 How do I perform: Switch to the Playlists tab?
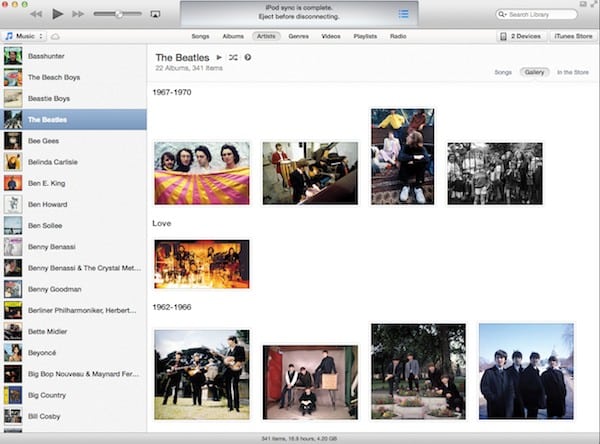365,36
